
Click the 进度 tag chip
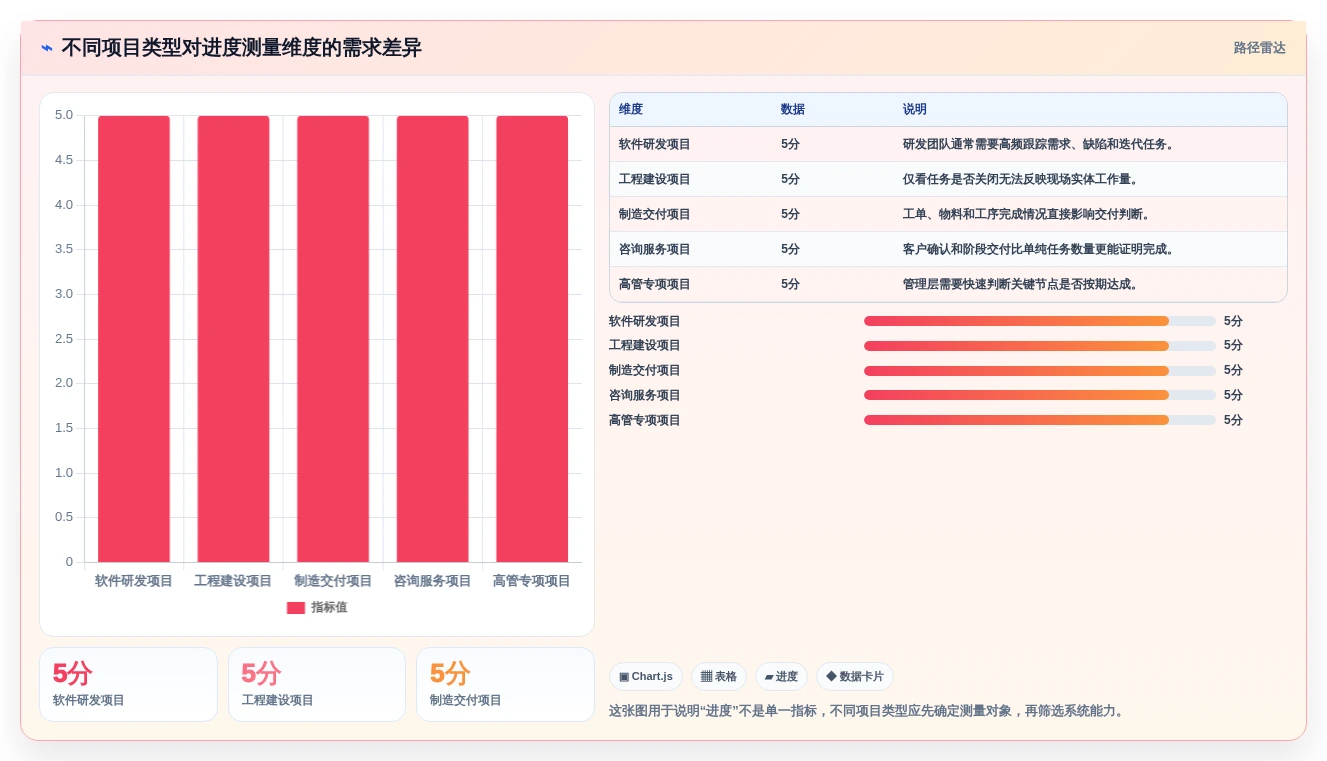click(781, 677)
